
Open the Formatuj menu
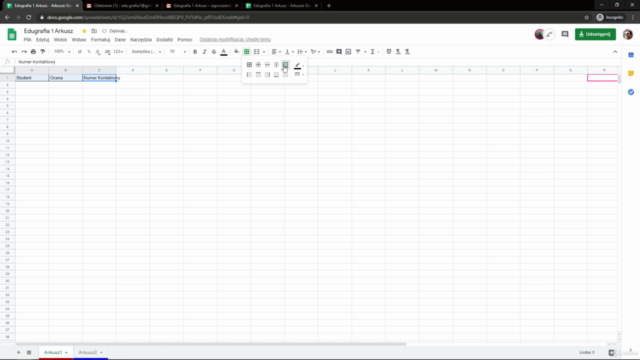(x=100, y=40)
